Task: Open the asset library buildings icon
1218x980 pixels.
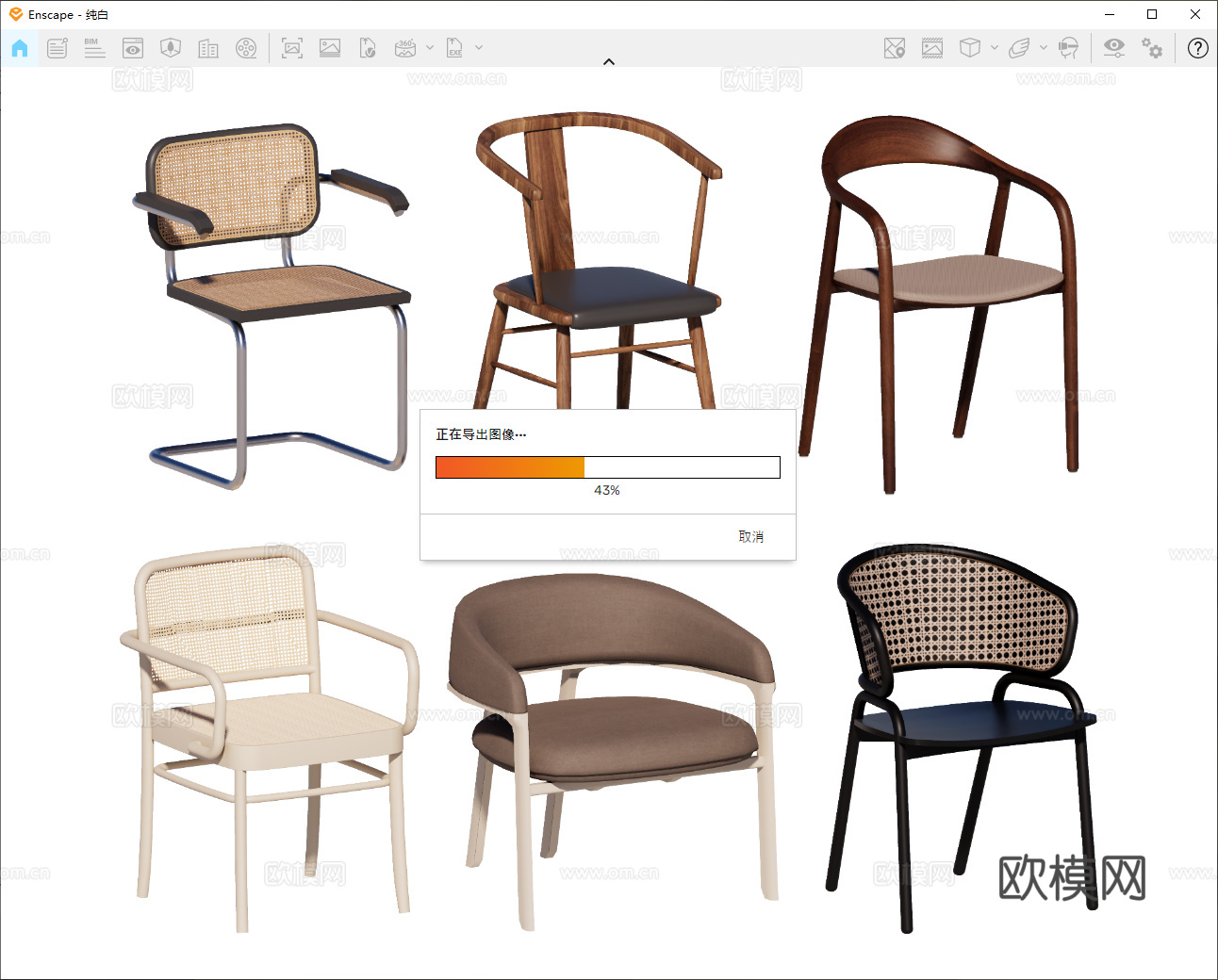Action: tap(208, 48)
